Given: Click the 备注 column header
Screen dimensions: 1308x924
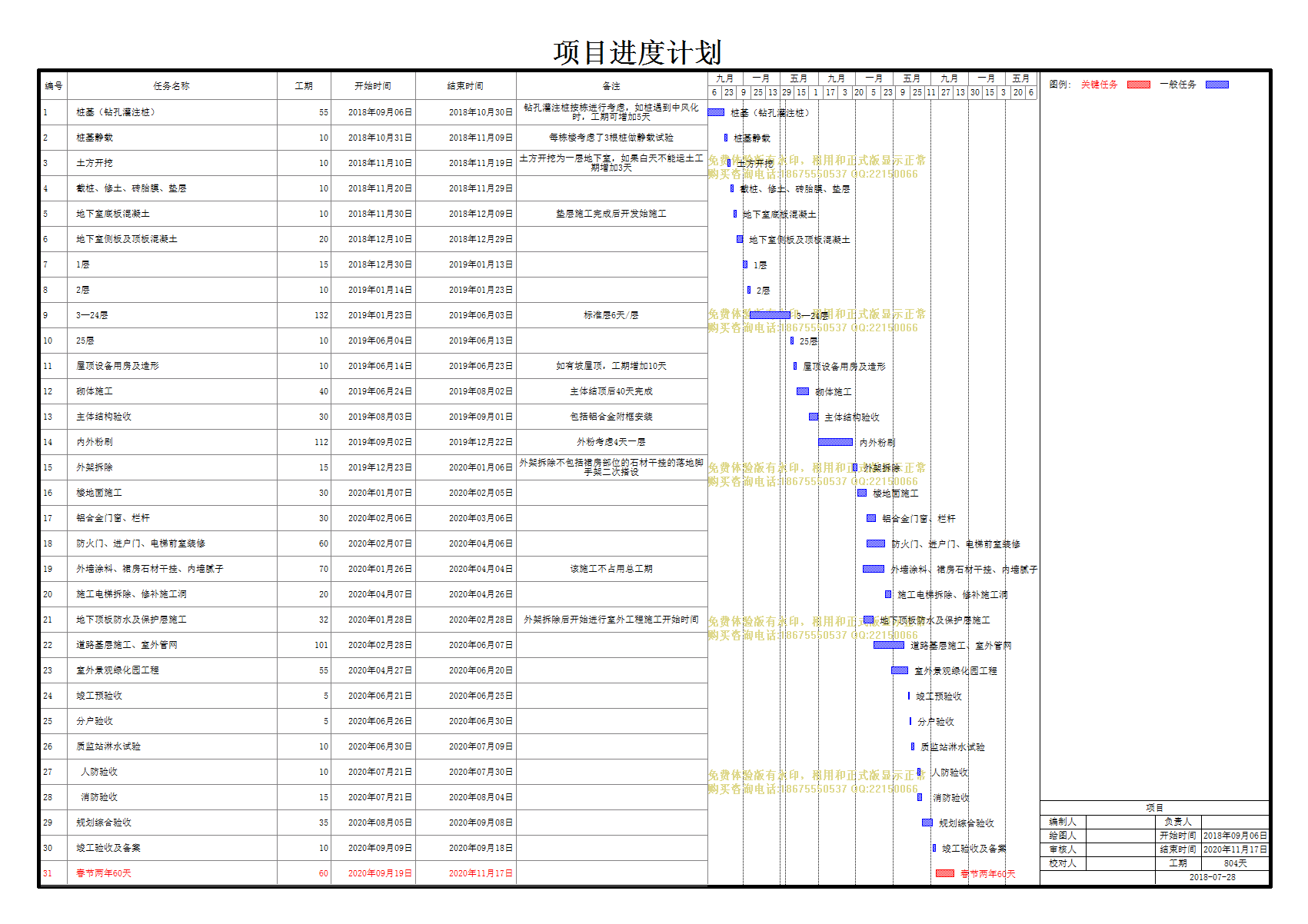Looking at the screenshot, I should coord(611,86).
